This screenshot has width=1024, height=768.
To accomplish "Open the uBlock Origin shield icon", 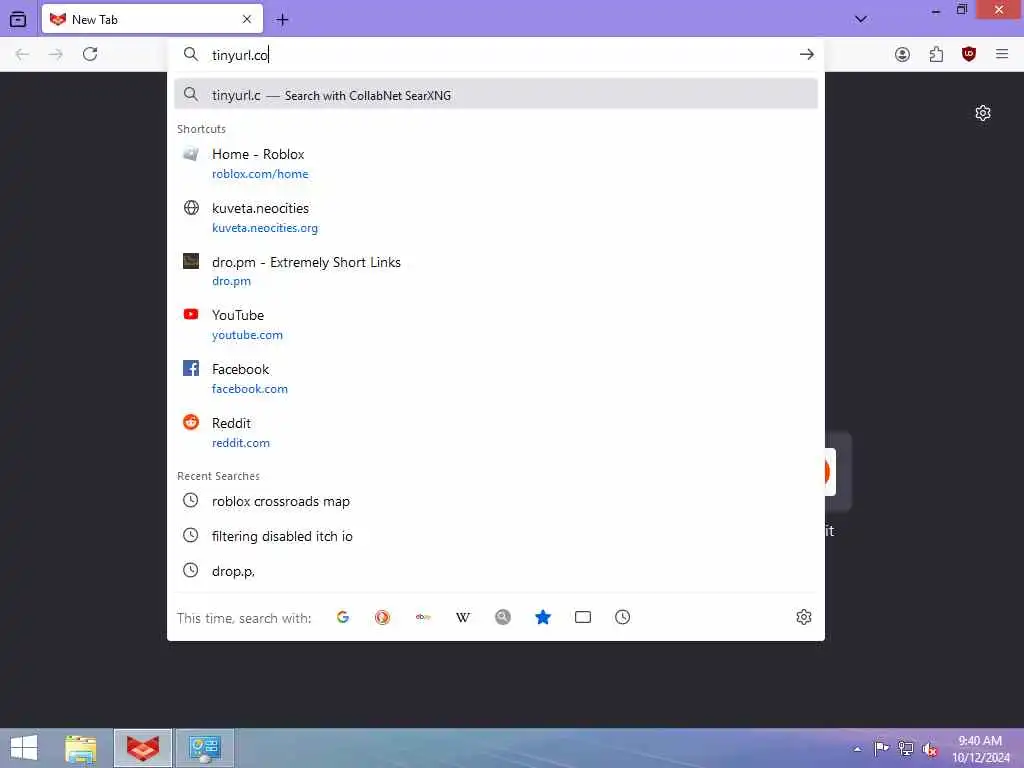I will tap(969, 54).
